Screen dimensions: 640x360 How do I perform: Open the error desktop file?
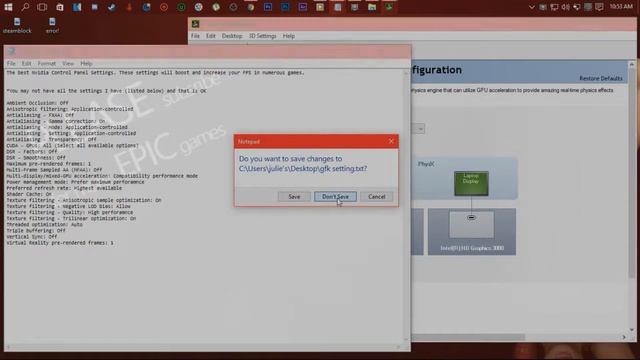pyautogui.click(x=52, y=25)
